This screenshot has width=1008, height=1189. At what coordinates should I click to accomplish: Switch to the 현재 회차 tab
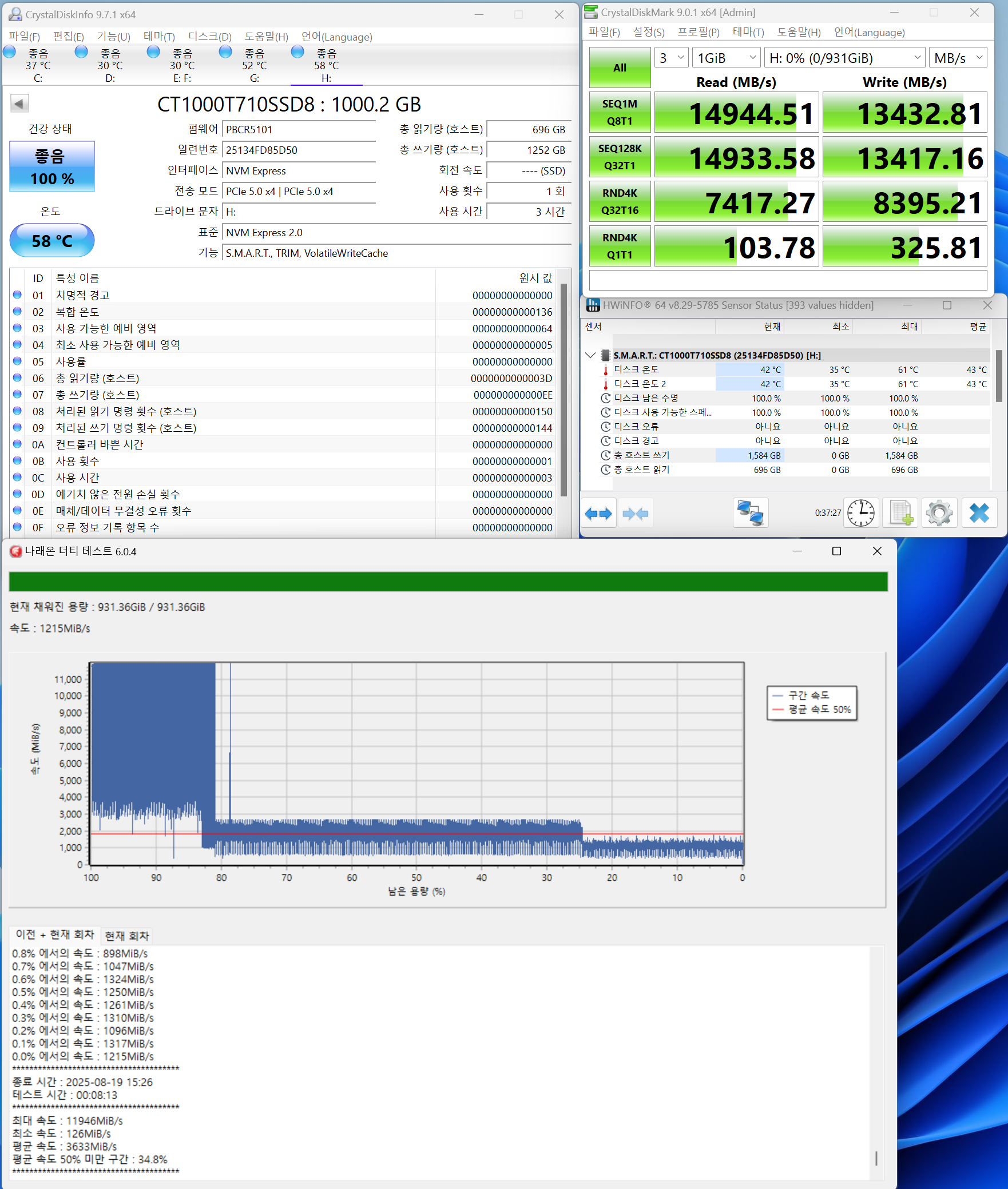click(x=127, y=936)
